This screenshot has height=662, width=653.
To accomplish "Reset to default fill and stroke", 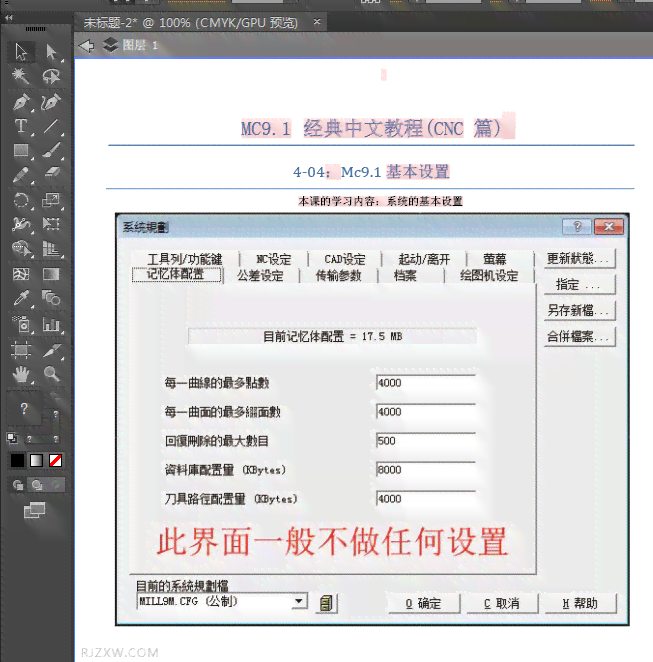I will [12, 438].
